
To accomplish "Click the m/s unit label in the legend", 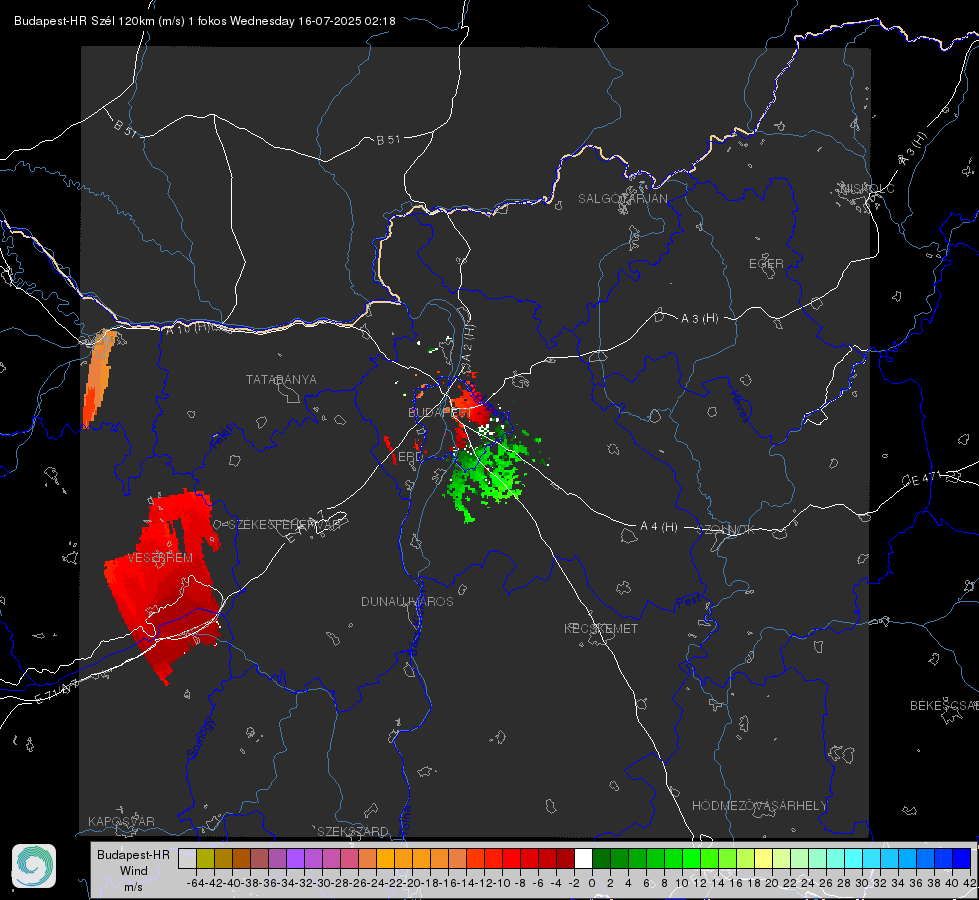I will coord(133,887).
